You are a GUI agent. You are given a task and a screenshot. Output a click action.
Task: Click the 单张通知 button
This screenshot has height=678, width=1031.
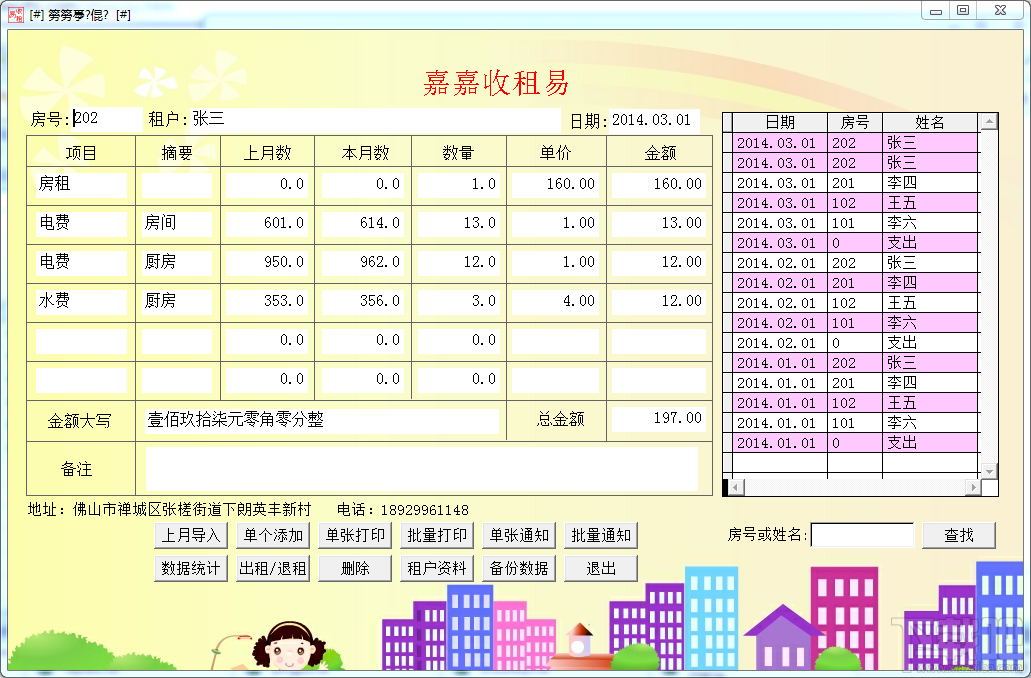click(519, 535)
